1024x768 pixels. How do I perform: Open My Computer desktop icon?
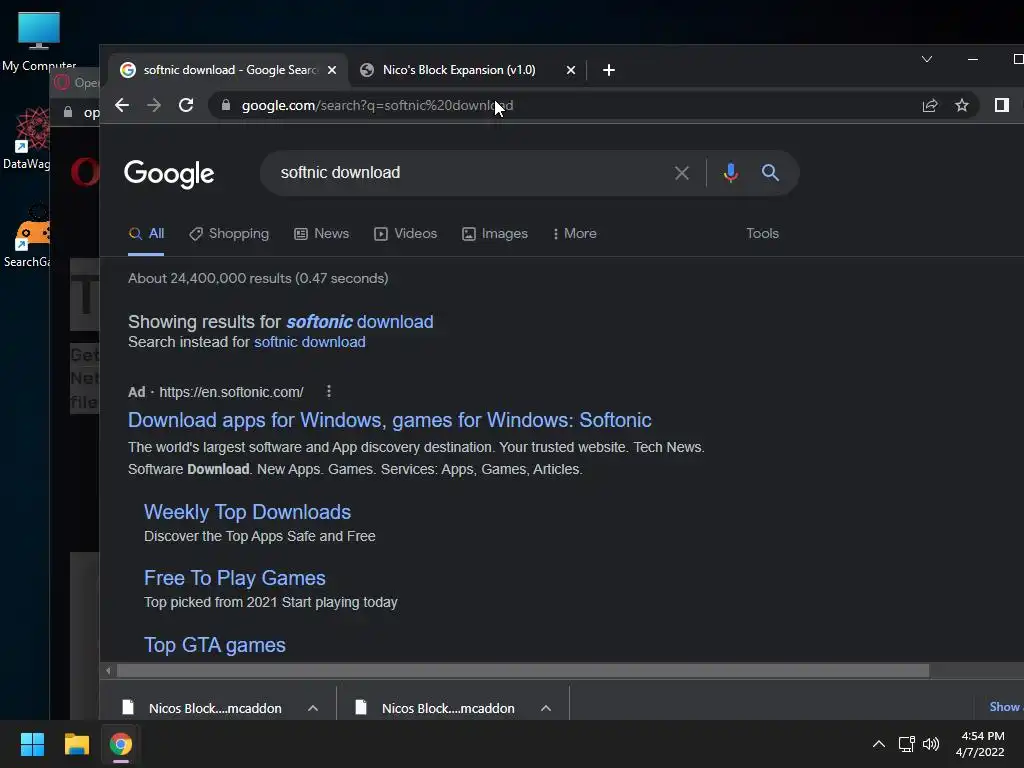(39, 41)
